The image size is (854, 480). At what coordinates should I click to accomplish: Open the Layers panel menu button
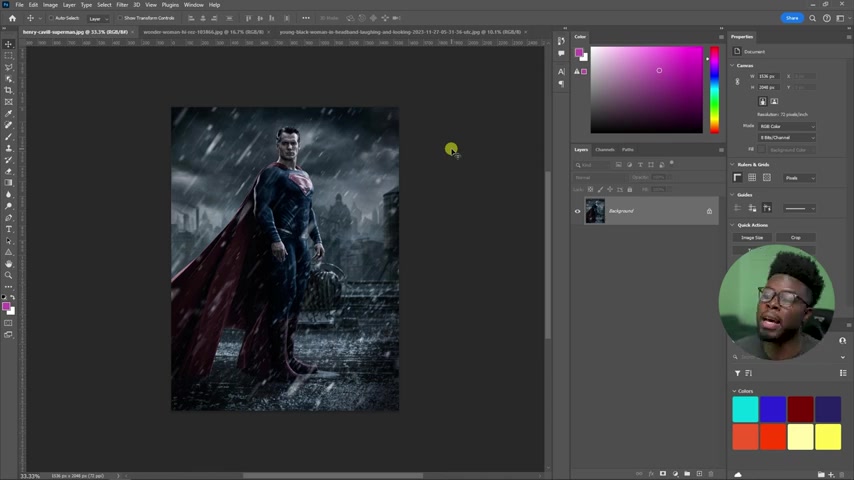pyautogui.click(x=721, y=150)
